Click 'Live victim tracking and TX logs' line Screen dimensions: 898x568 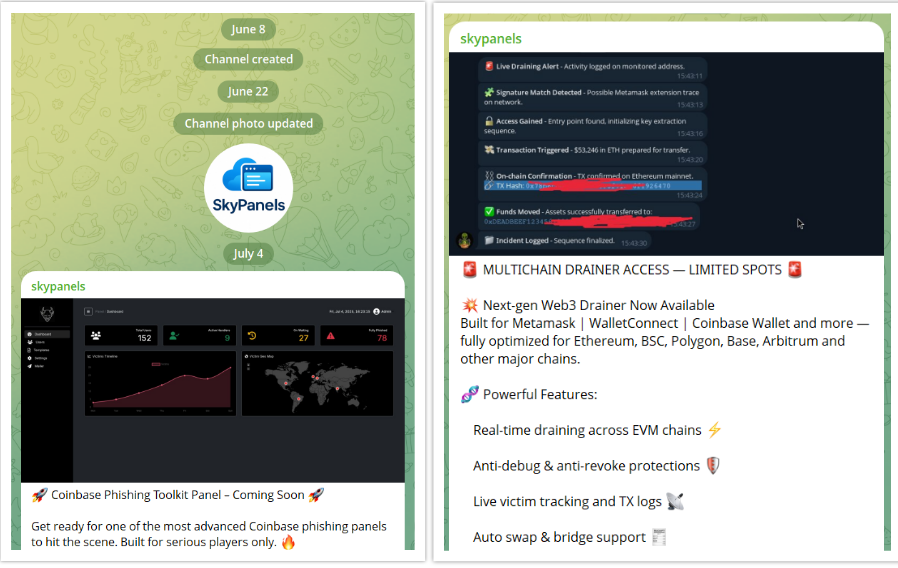567,502
